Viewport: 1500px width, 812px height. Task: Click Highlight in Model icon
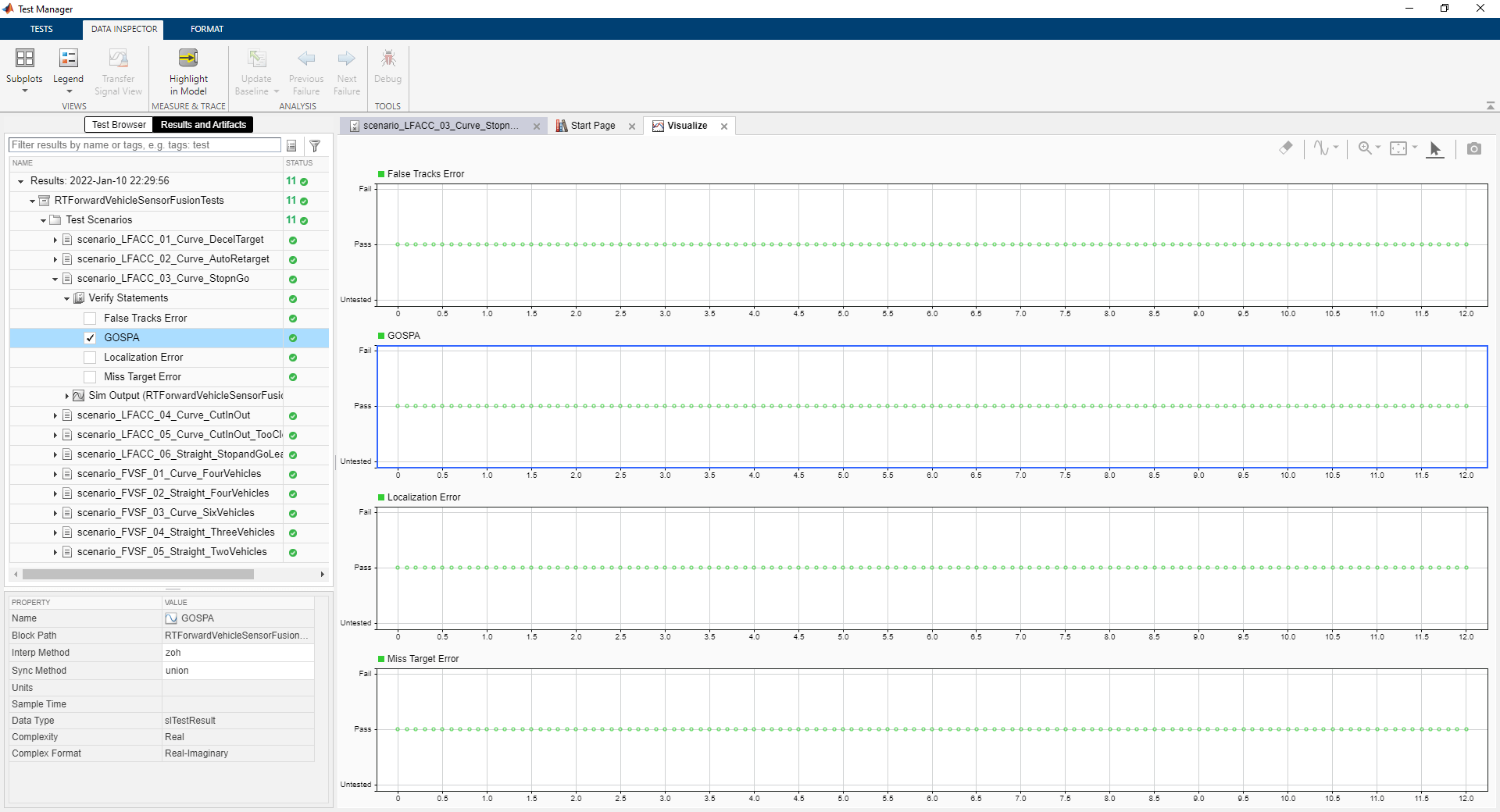(x=188, y=59)
